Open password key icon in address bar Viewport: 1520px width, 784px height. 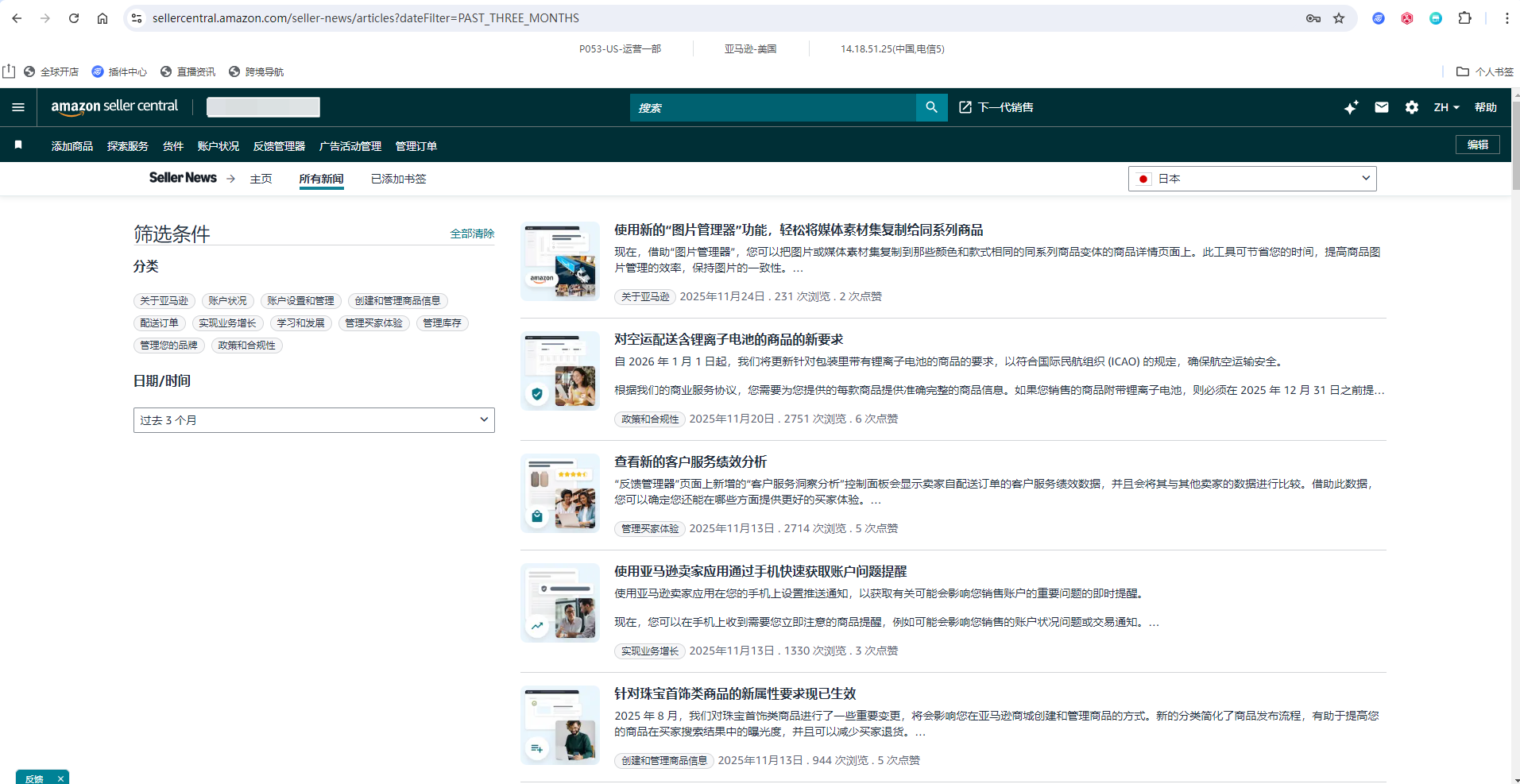pyautogui.click(x=1313, y=18)
